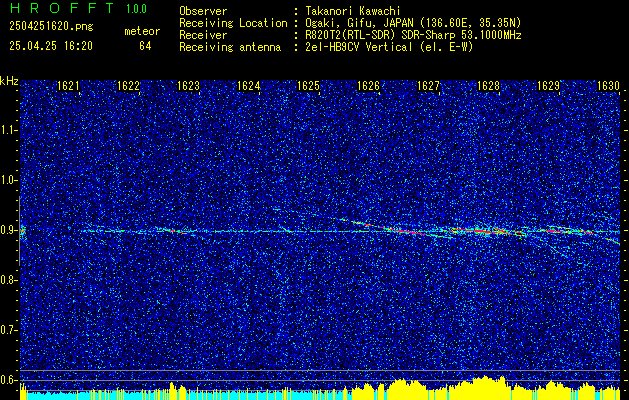
Task: Click the 1628 time marker
Action: click(x=488, y=85)
